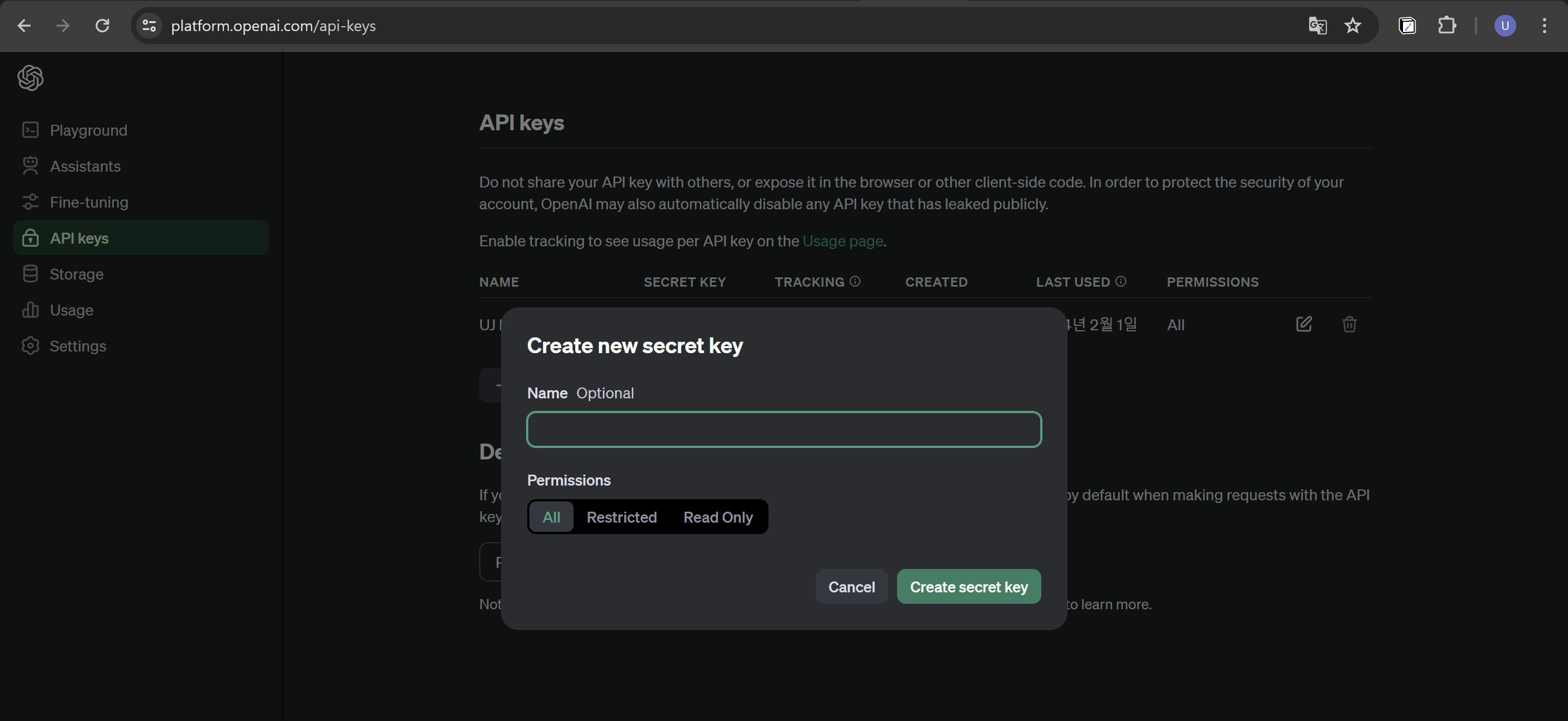This screenshot has width=1568, height=721.
Task: Focus the key Name input field
Action: point(783,430)
